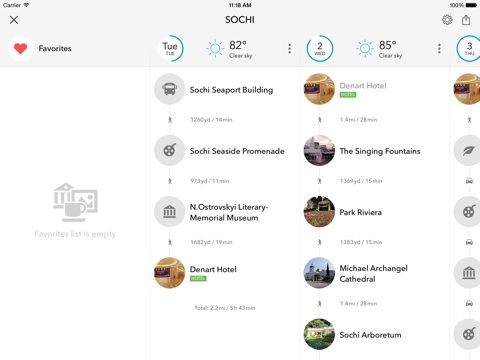Screen dimensions: 480x360
Task: Open trip settings gear icon
Action: coord(447,20)
